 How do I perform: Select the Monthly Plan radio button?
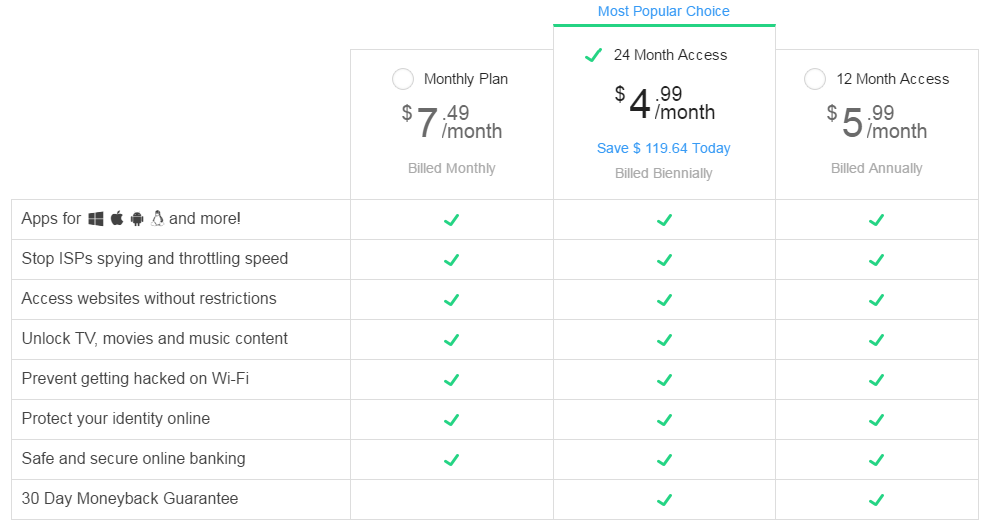pyautogui.click(x=403, y=79)
